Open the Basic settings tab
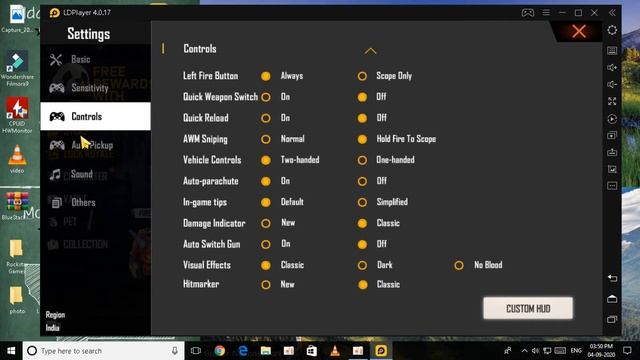Image resolution: width=640 pixels, height=360 pixels. [96, 59]
